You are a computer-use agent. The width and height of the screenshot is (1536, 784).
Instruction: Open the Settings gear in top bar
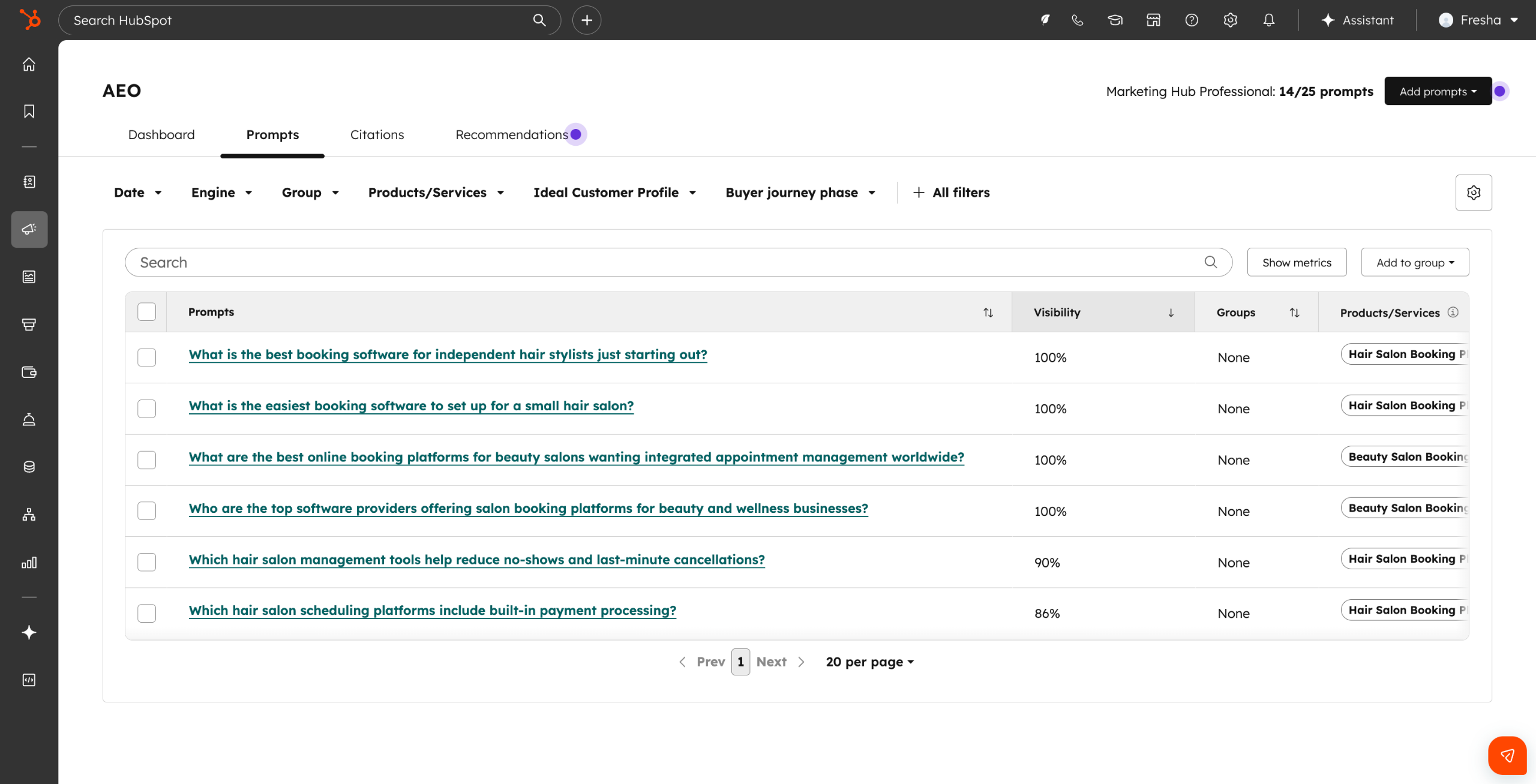(1230, 20)
